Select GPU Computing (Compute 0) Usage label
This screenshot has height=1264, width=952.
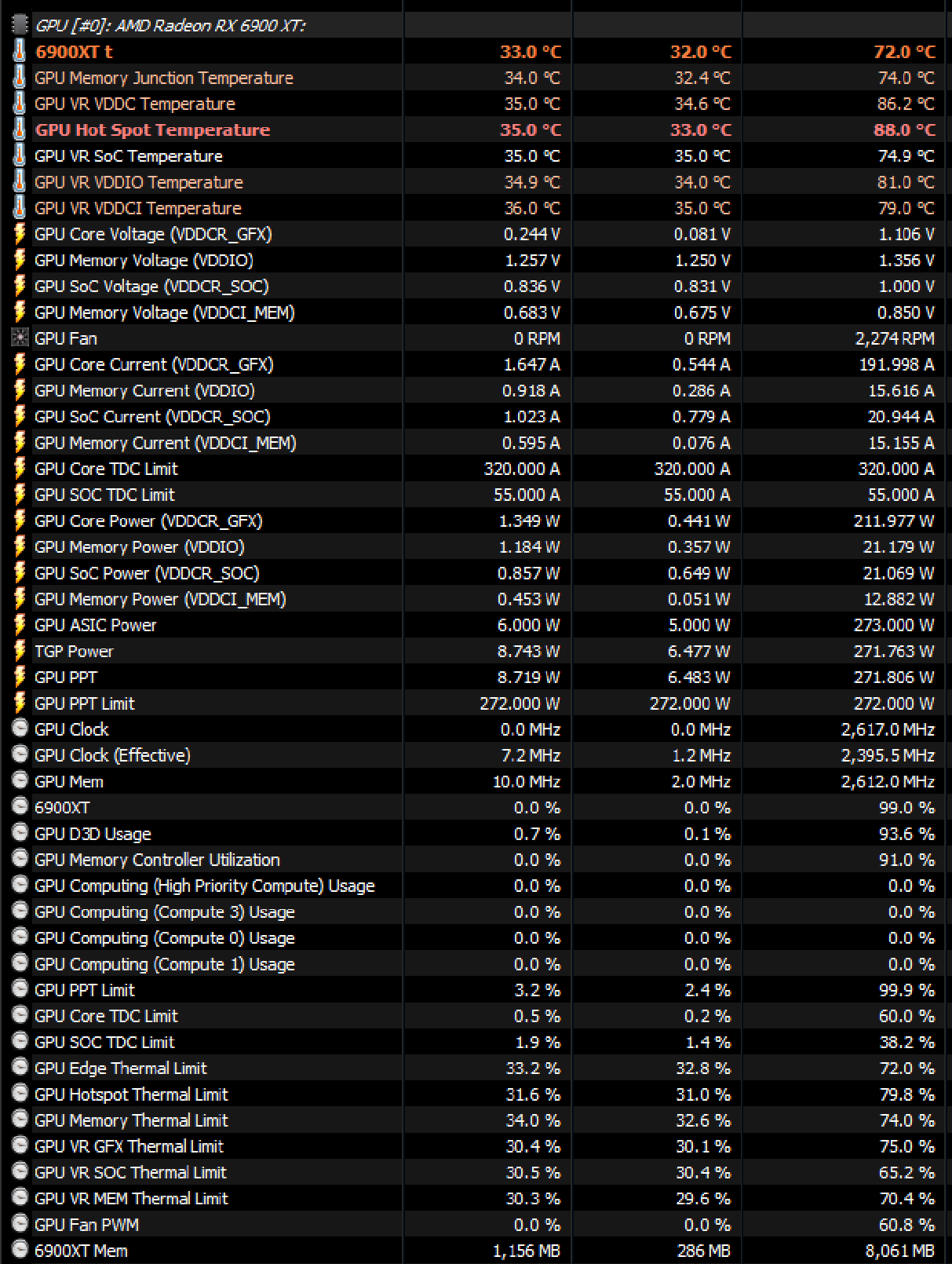click(x=165, y=938)
